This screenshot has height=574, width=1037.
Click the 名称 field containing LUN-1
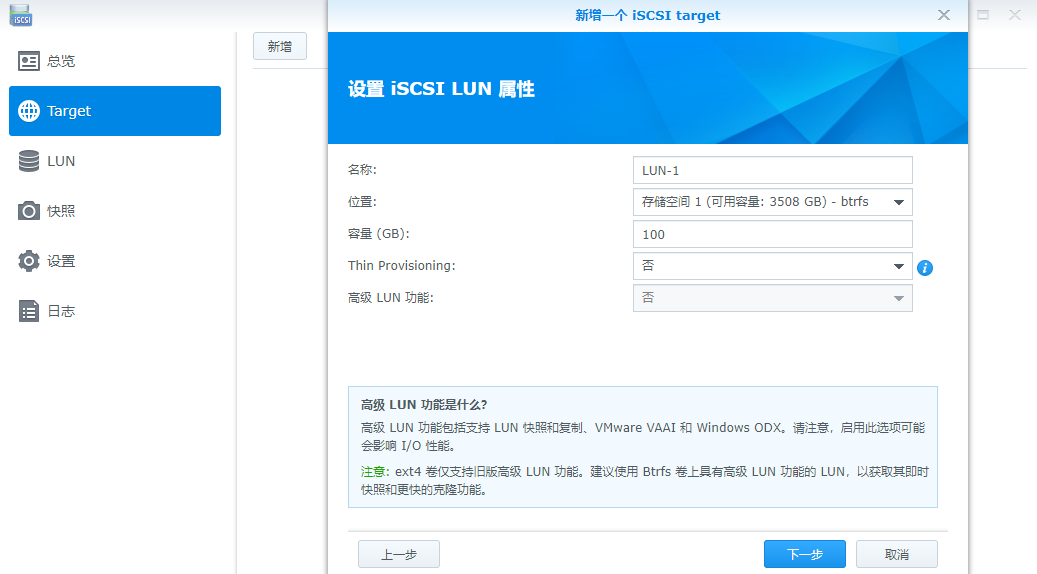[772, 170]
